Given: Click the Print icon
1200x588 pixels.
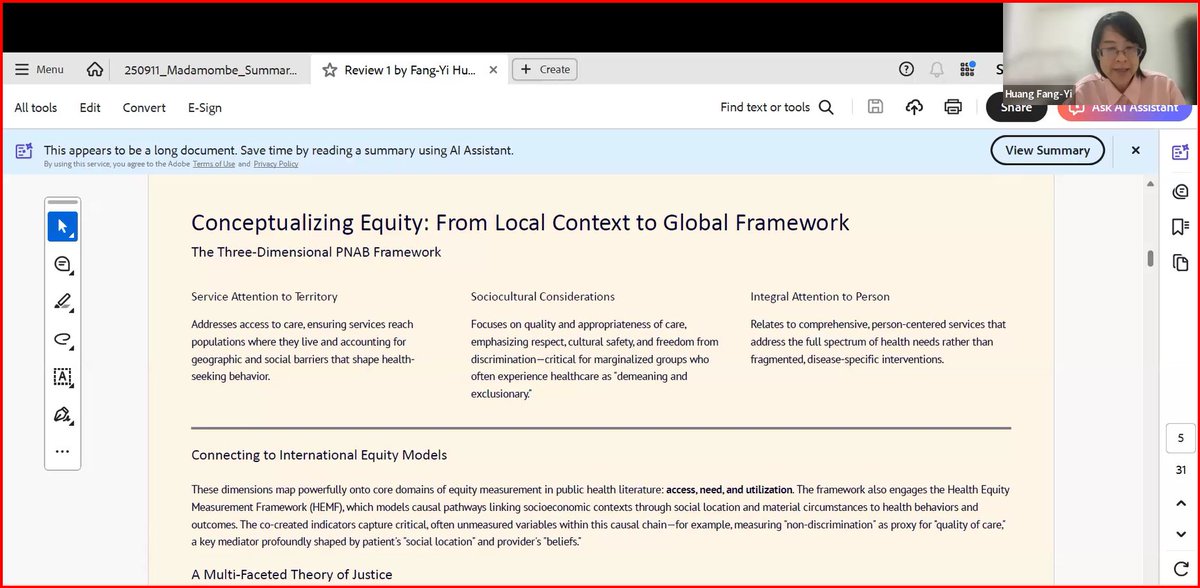Looking at the screenshot, I should pyautogui.click(x=953, y=107).
